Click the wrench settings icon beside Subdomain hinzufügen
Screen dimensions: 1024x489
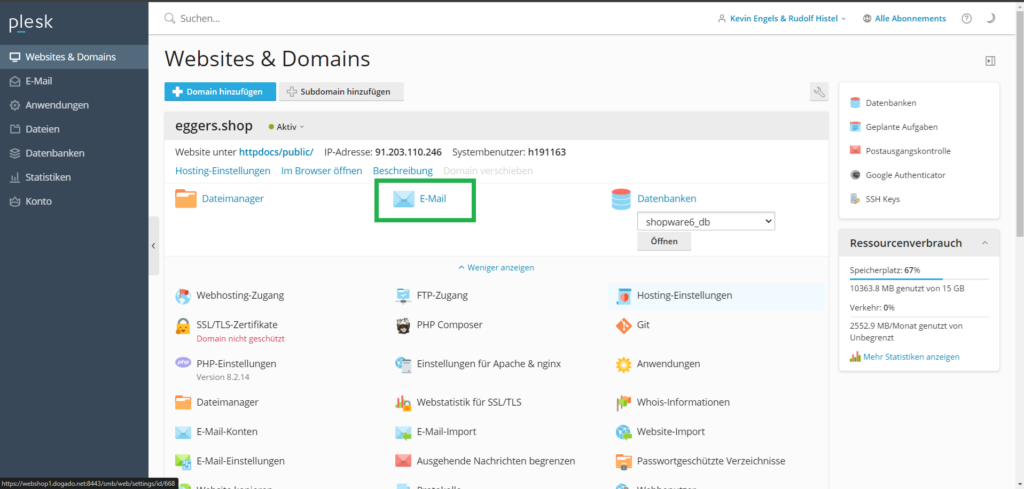[x=819, y=92]
